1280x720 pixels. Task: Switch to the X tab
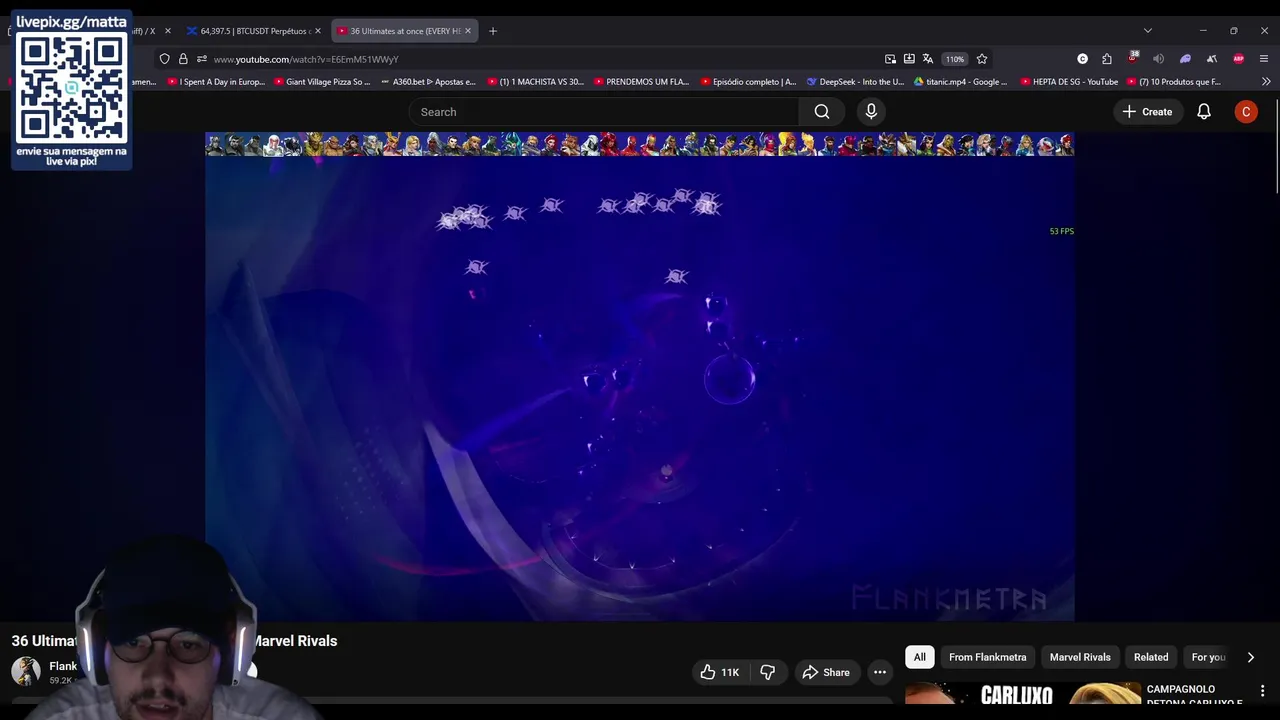tap(148, 31)
